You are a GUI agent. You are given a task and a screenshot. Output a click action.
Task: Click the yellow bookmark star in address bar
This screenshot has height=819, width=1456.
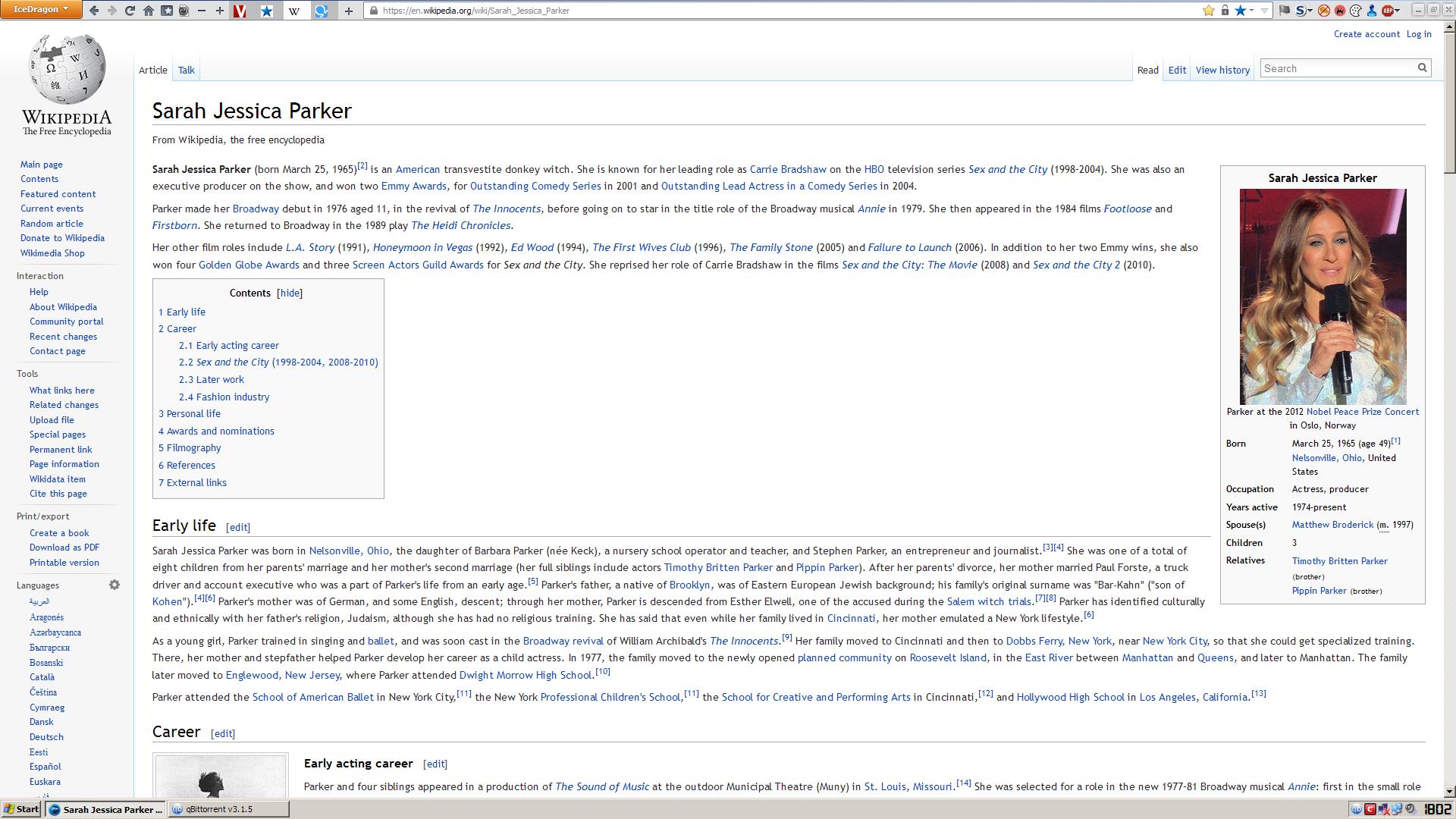1209,10
